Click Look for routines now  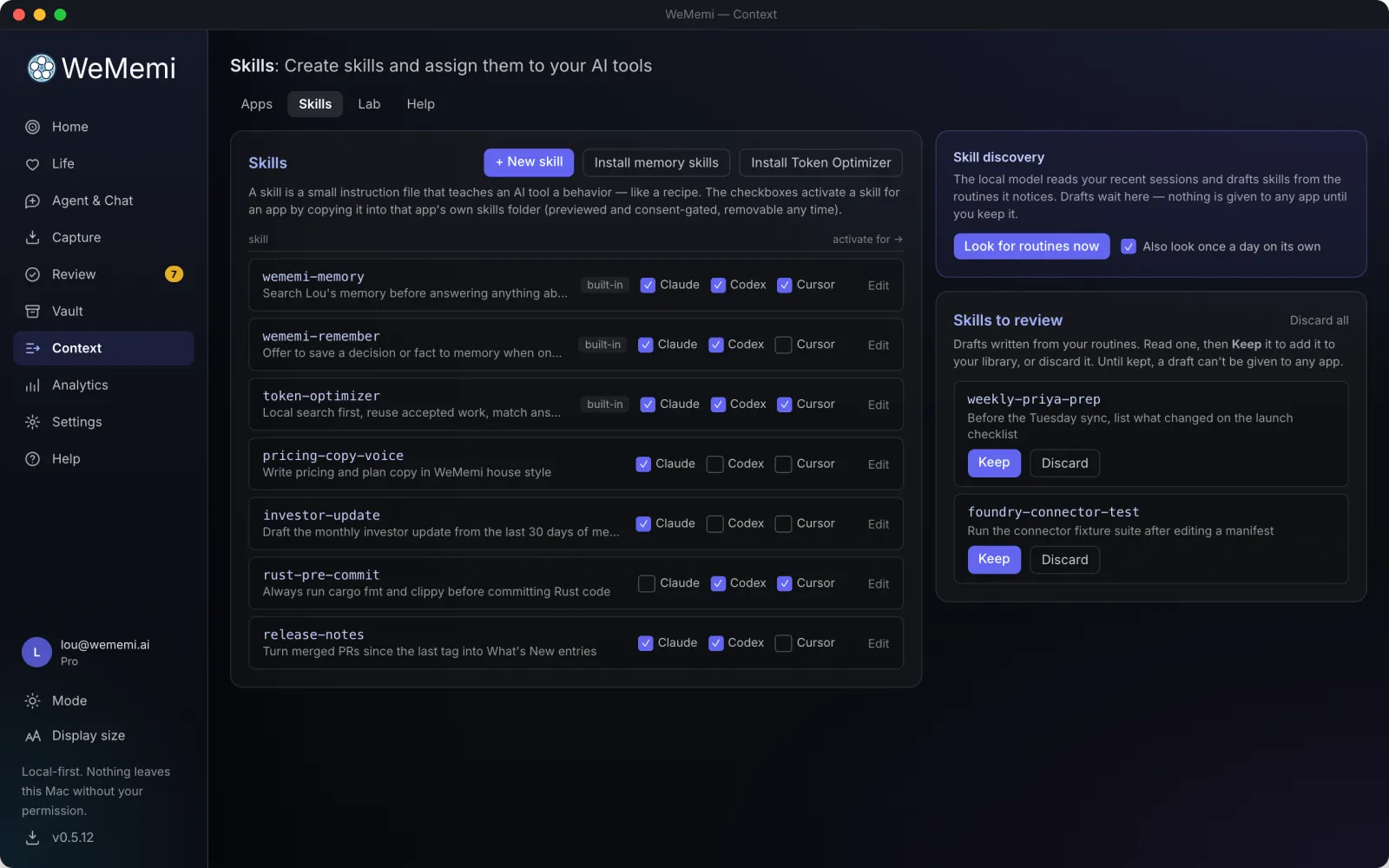click(x=1031, y=247)
